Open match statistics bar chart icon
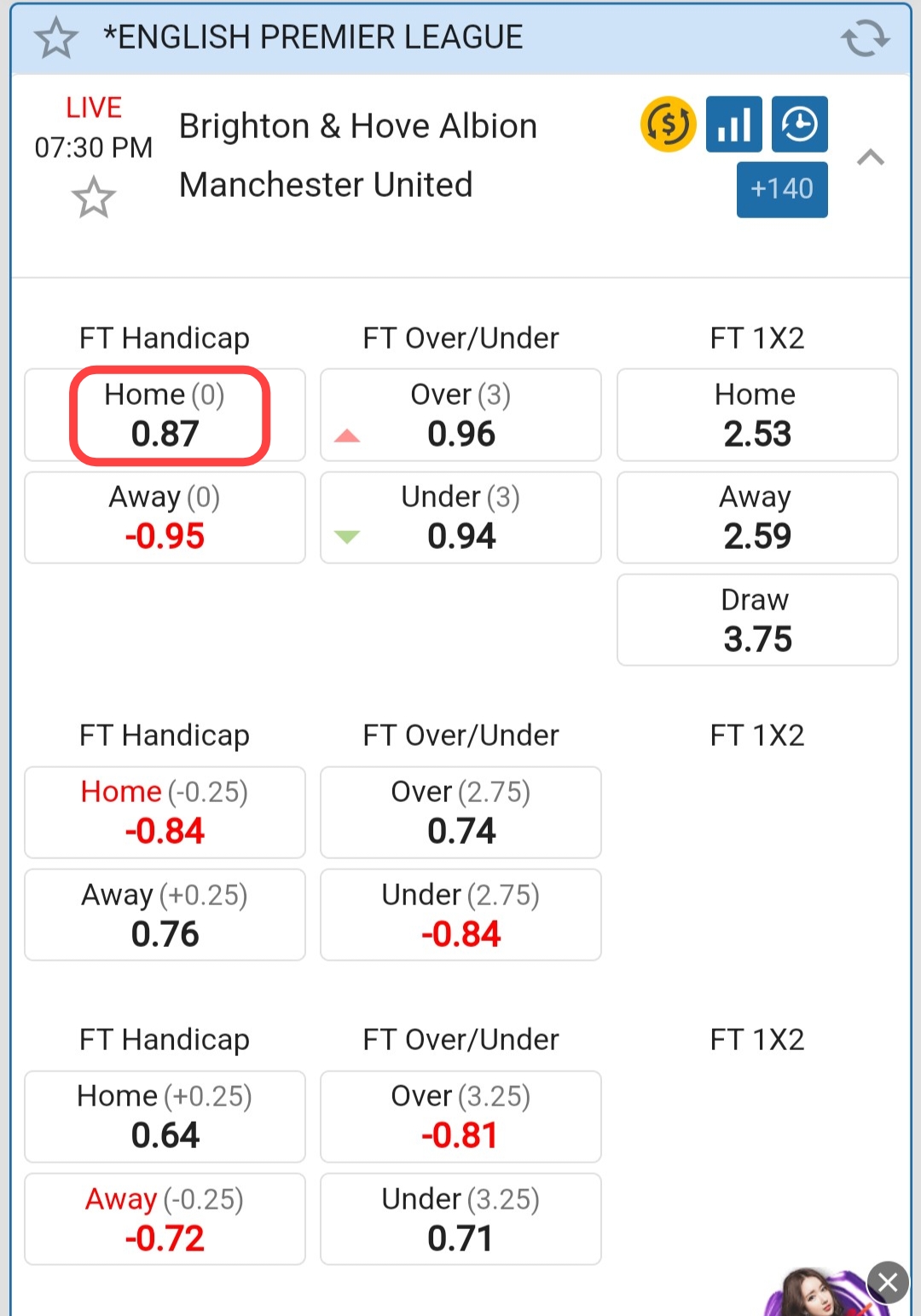Screen dimensions: 921x1316 click(733, 124)
